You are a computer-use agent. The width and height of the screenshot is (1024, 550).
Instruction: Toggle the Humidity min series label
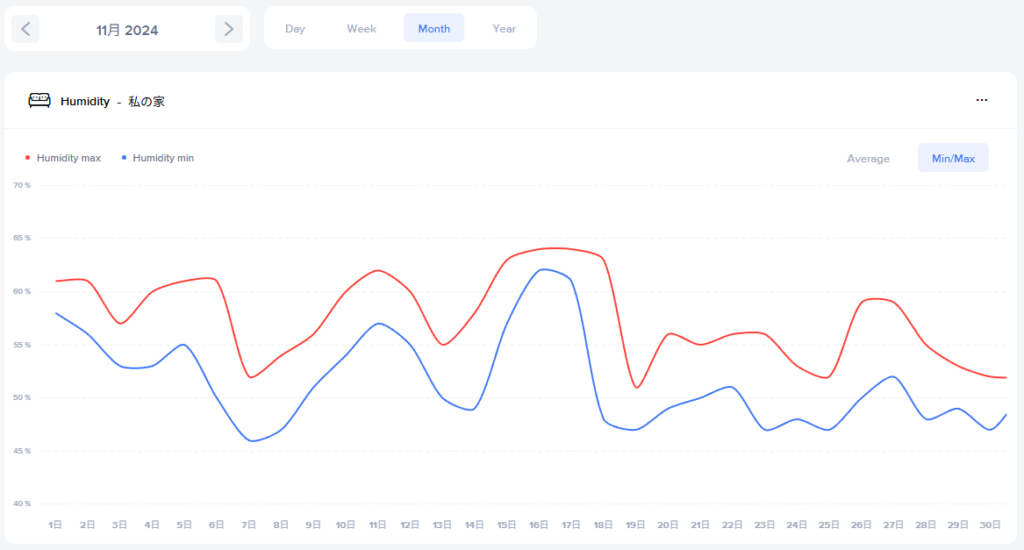[163, 158]
